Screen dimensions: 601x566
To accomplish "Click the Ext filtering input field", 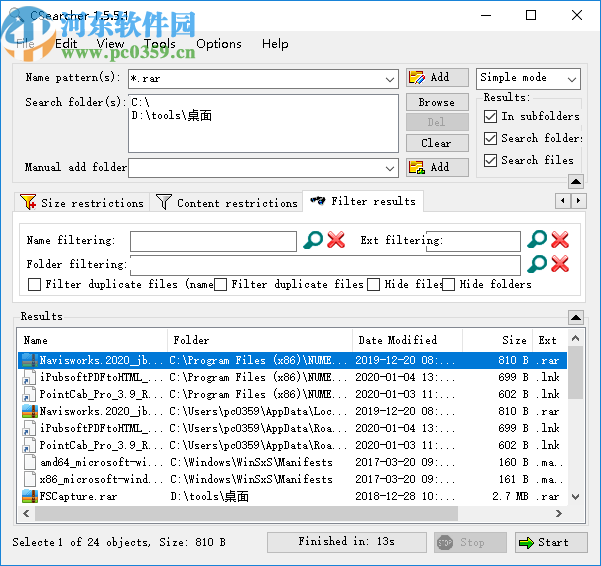I will click(x=473, y=241).
